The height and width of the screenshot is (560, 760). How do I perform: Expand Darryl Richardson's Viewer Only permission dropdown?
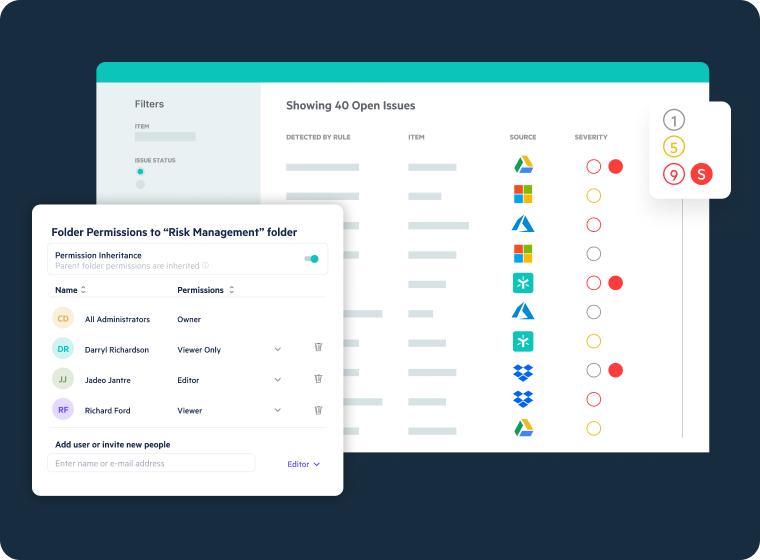278,349
